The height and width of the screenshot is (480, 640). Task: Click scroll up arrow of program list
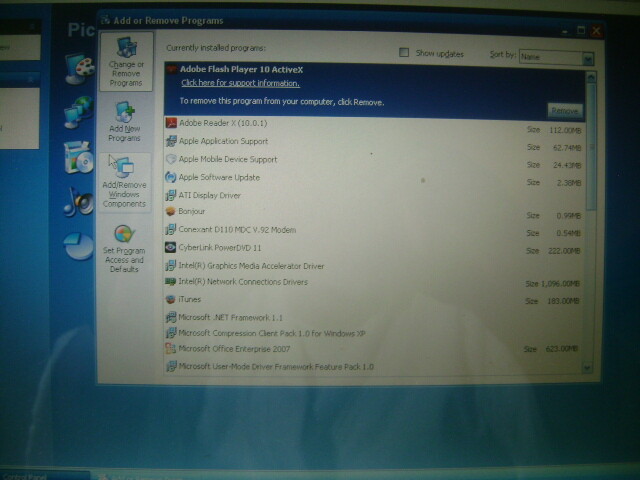(591, 77)
